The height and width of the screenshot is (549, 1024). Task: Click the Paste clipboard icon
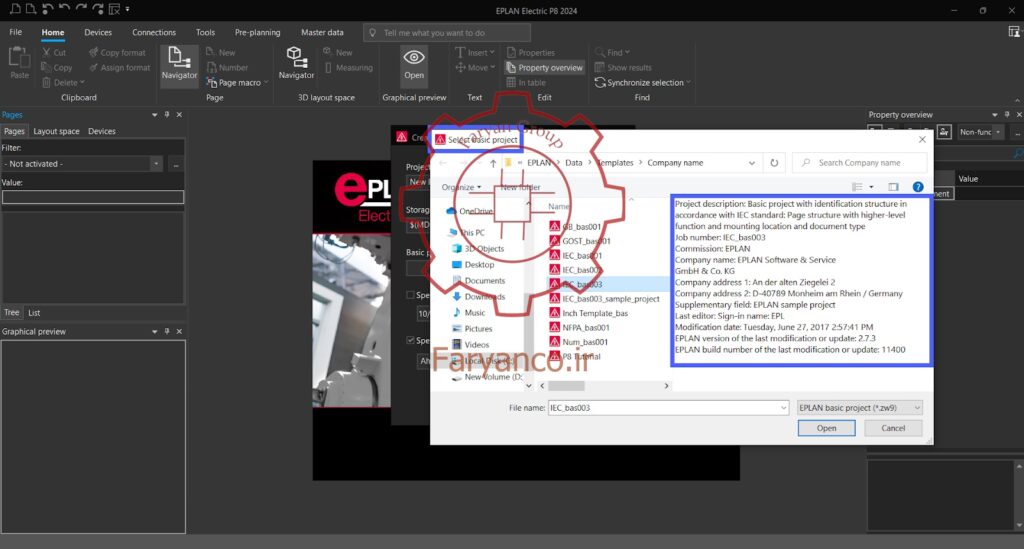tap(19, 57)
